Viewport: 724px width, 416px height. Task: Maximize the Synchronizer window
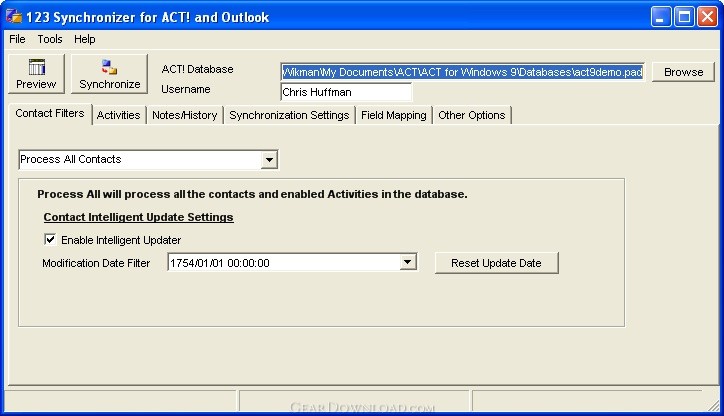(x=684, y=17)
